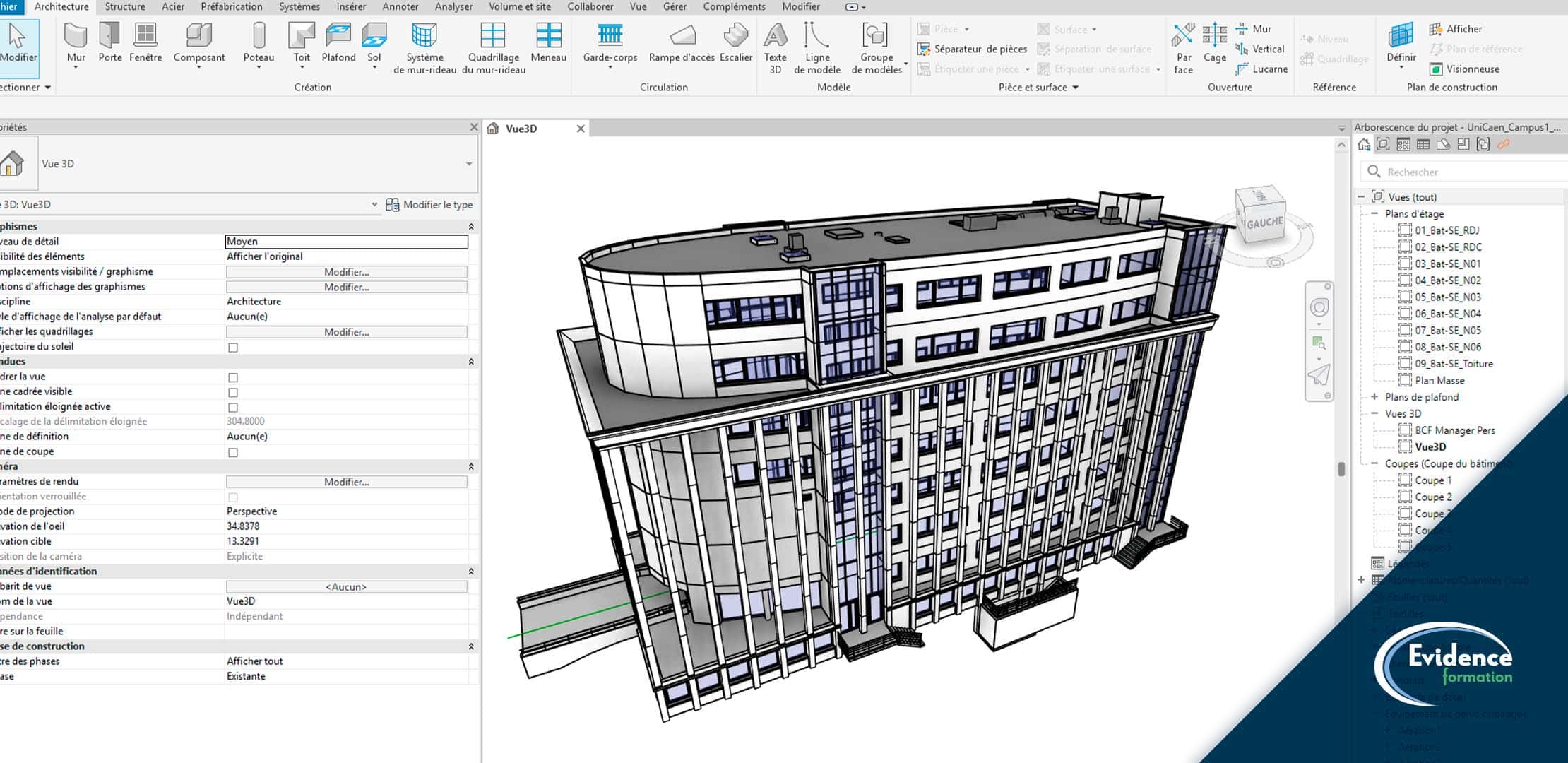Select the Fenêtre tool
The width and height of the screenshot is (1568, 763).
(x=145, y=42)
